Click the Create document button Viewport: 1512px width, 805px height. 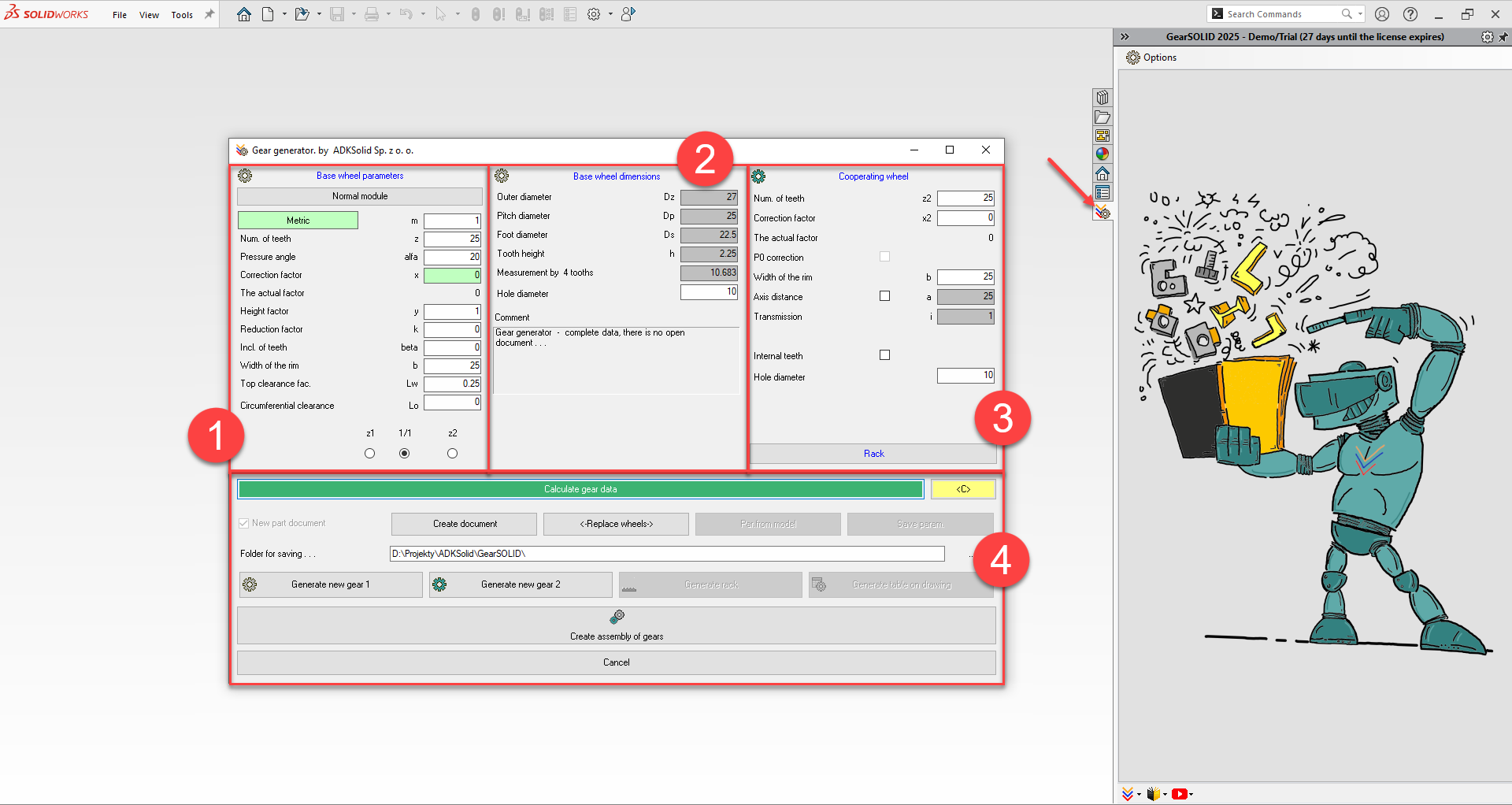(x=465, y=524)
